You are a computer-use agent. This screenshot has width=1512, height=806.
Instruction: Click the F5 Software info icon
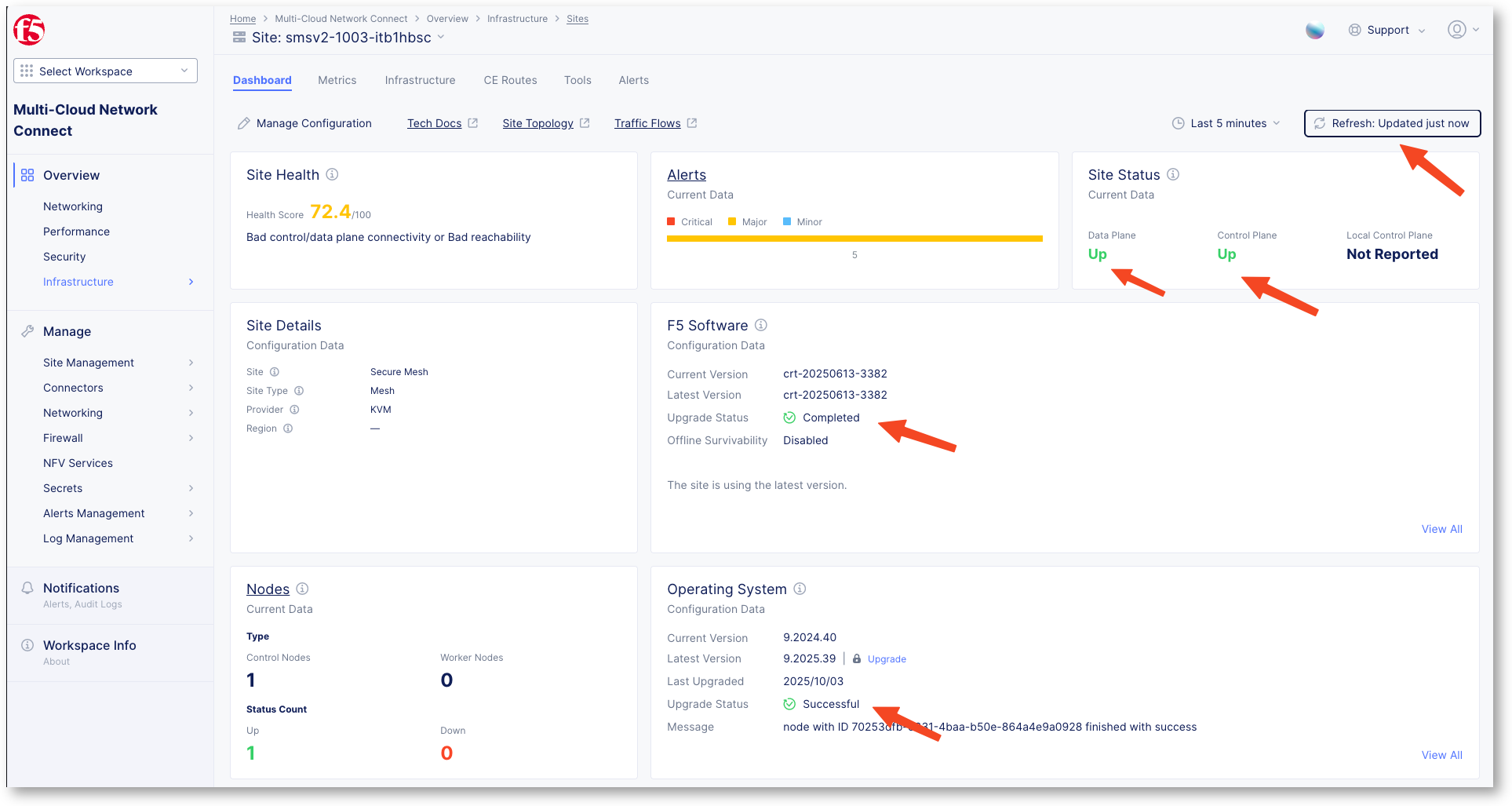tap(761, 325)
